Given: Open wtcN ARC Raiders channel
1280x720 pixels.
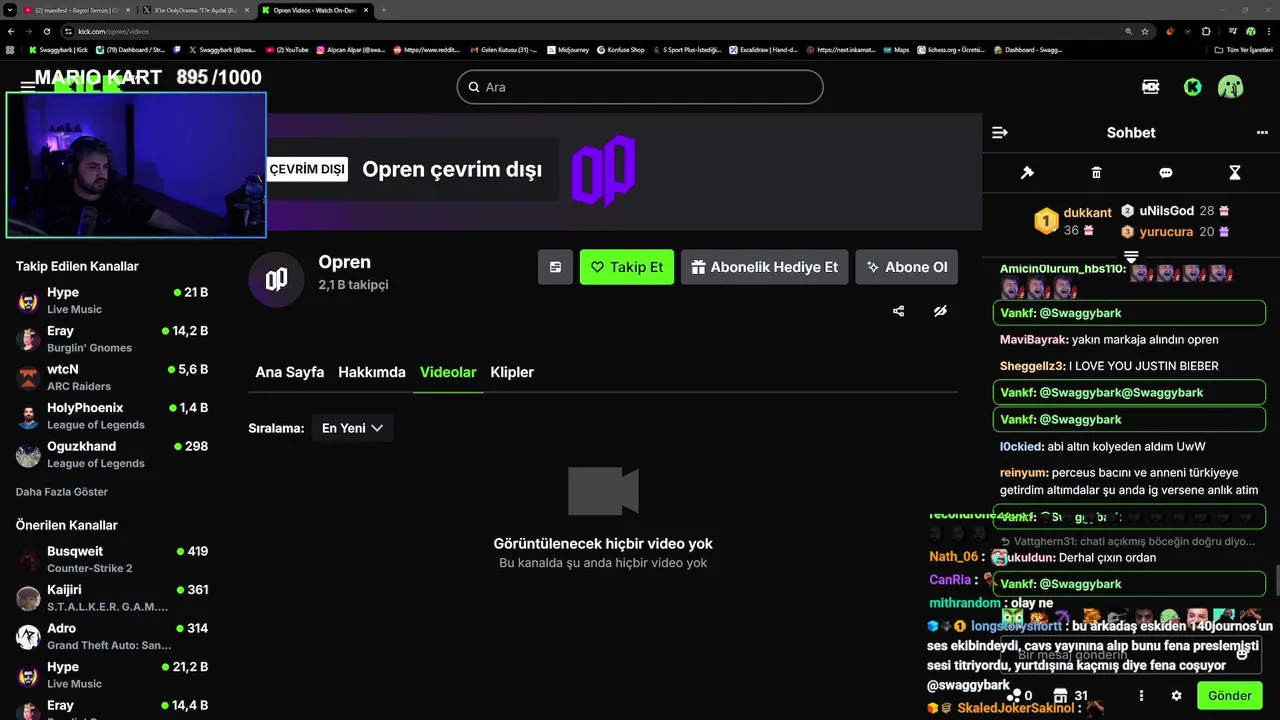Looking at the screenshot, I should 112,377.
